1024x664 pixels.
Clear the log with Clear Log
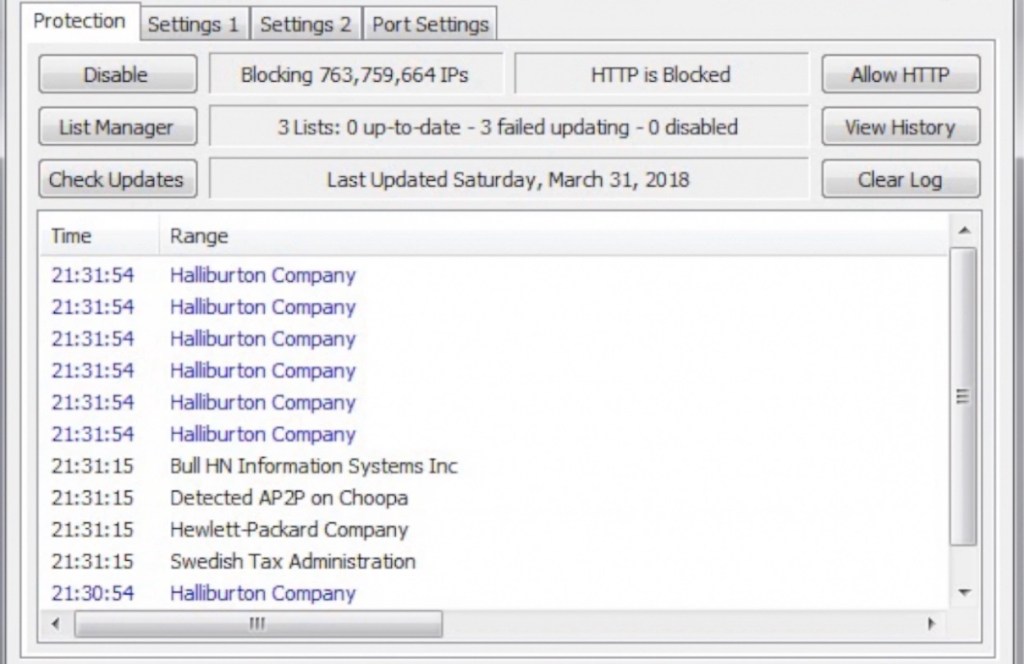coord(900,180)
